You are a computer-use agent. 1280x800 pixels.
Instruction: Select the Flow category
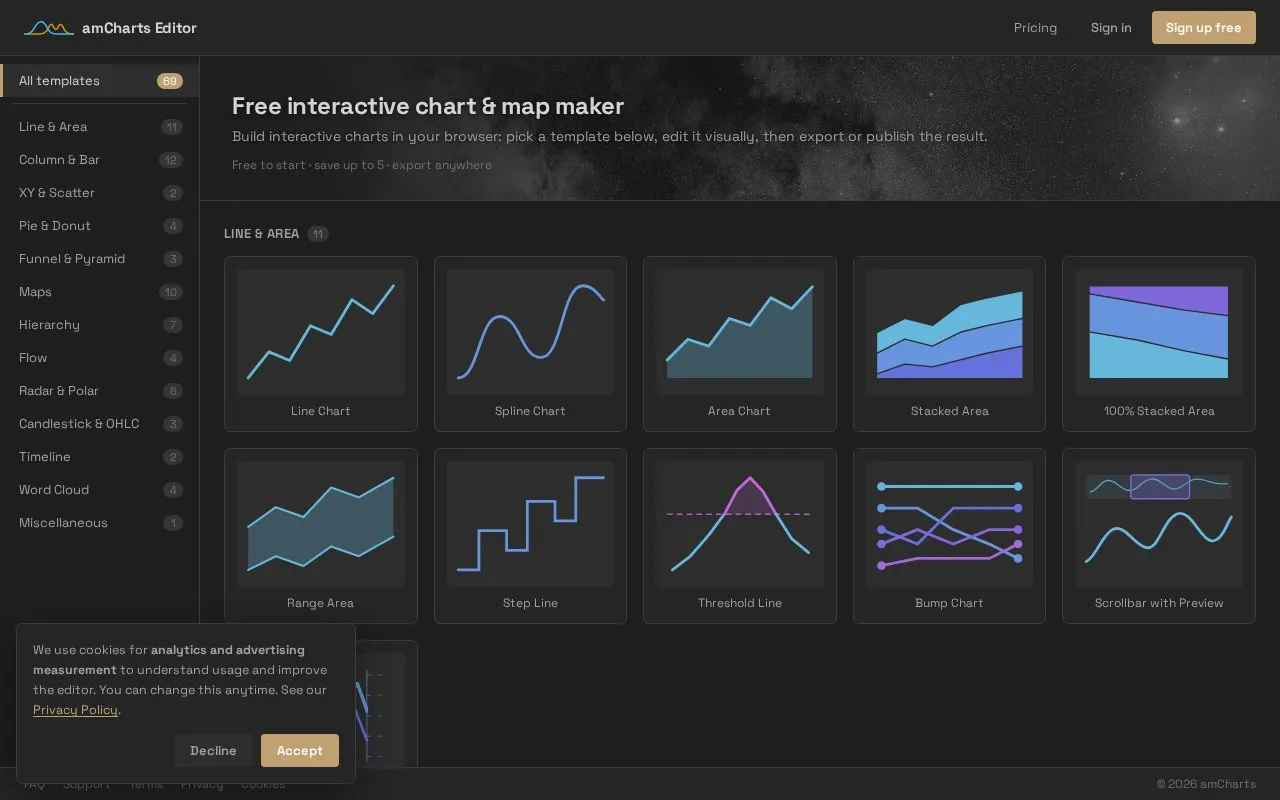click(100, 358)
